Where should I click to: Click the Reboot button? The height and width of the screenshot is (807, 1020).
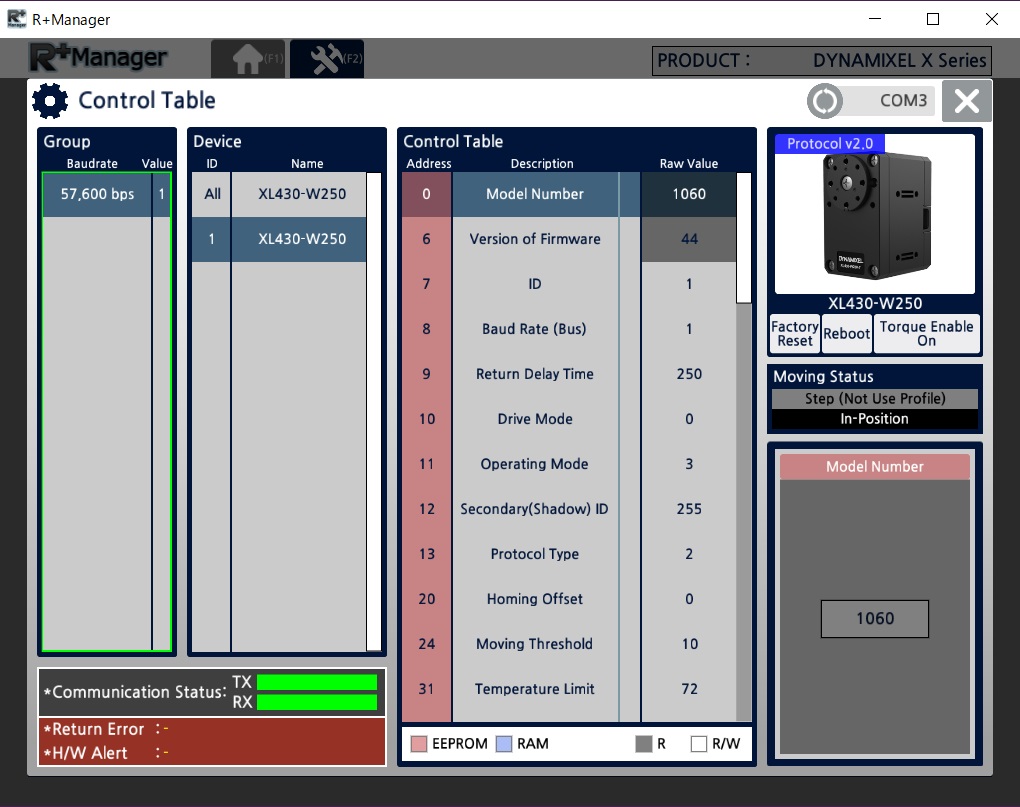[846, 334]
